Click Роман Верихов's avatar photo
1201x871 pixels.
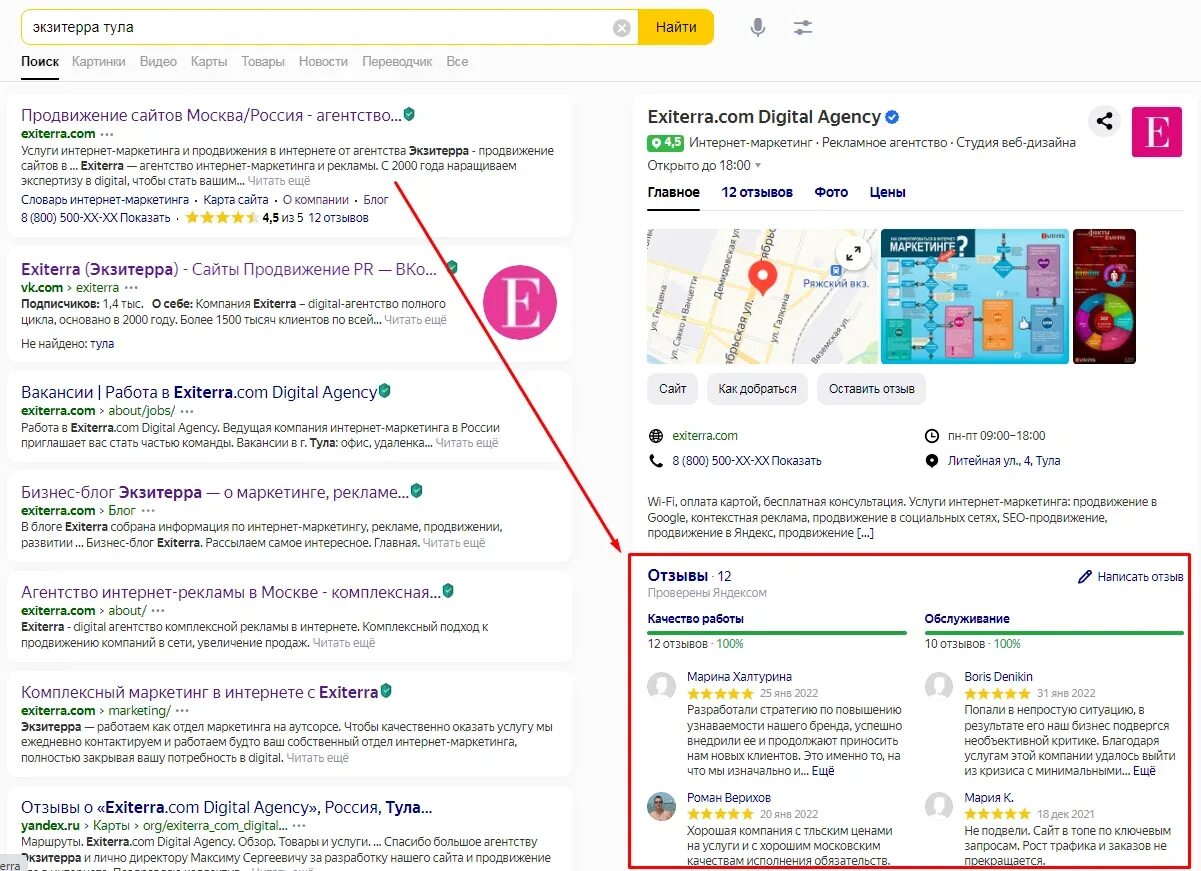click(x=661, y=806)
